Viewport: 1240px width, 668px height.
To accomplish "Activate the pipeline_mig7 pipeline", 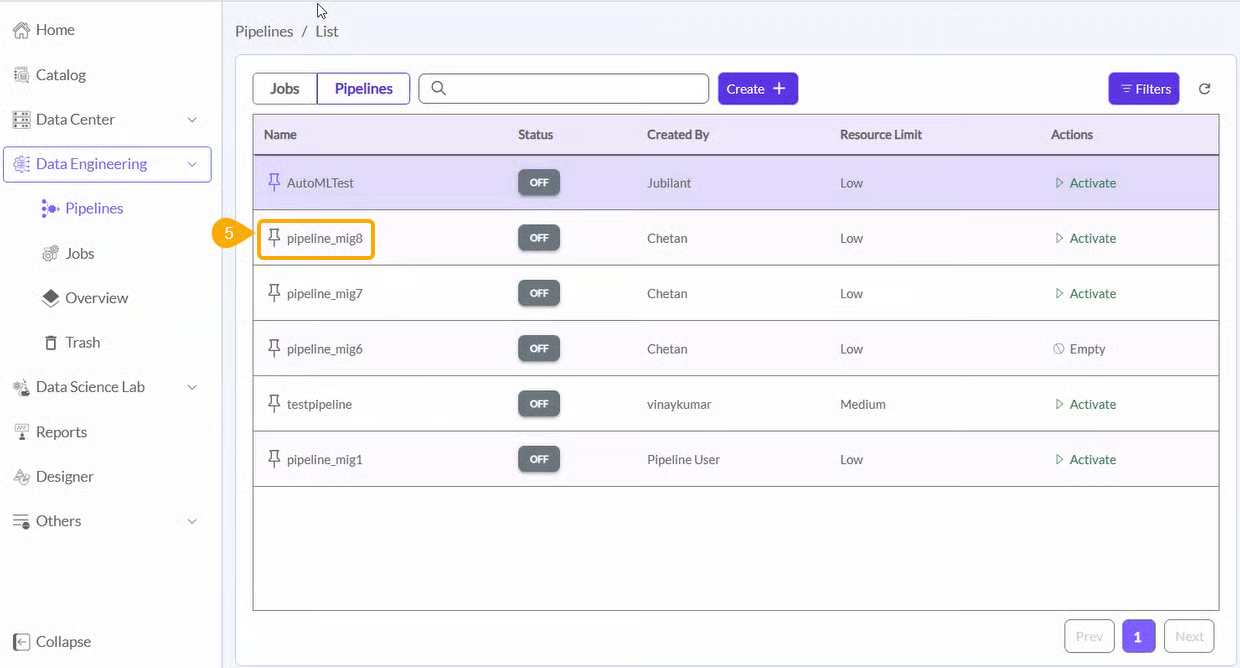I will tap(1086, 294).
